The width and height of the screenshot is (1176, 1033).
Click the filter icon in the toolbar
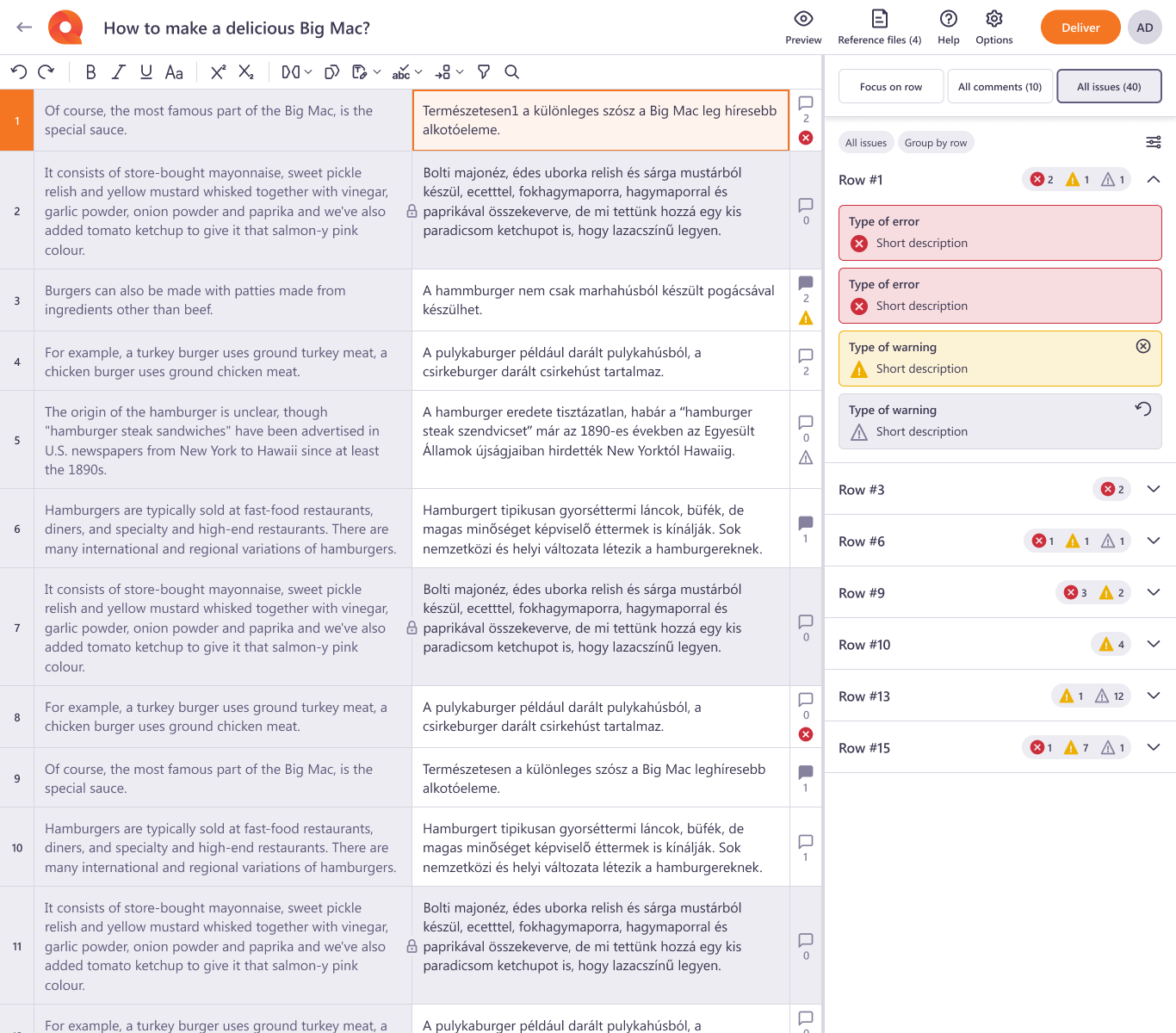(x=484, y=72)
